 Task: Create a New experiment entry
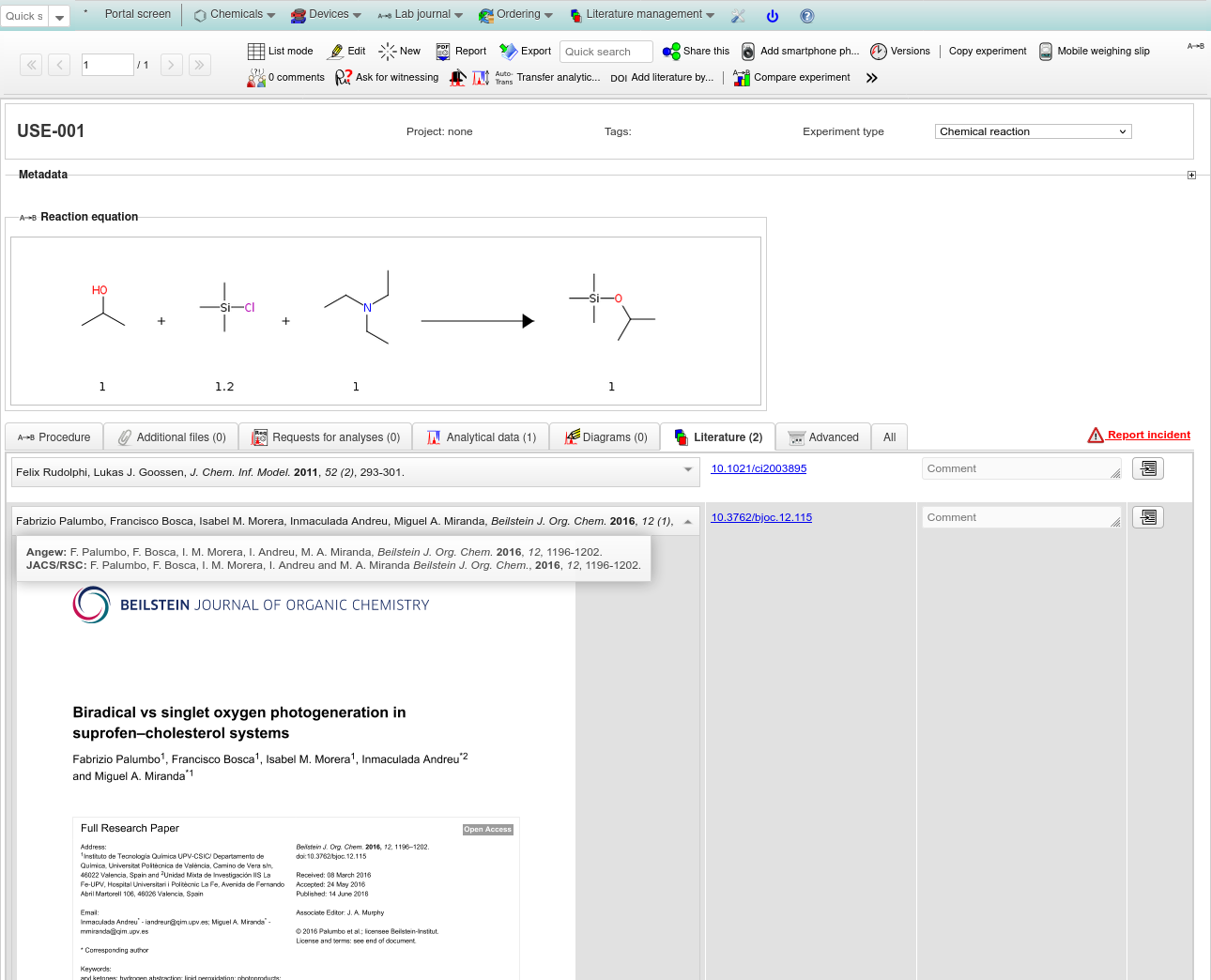point(388,52)
